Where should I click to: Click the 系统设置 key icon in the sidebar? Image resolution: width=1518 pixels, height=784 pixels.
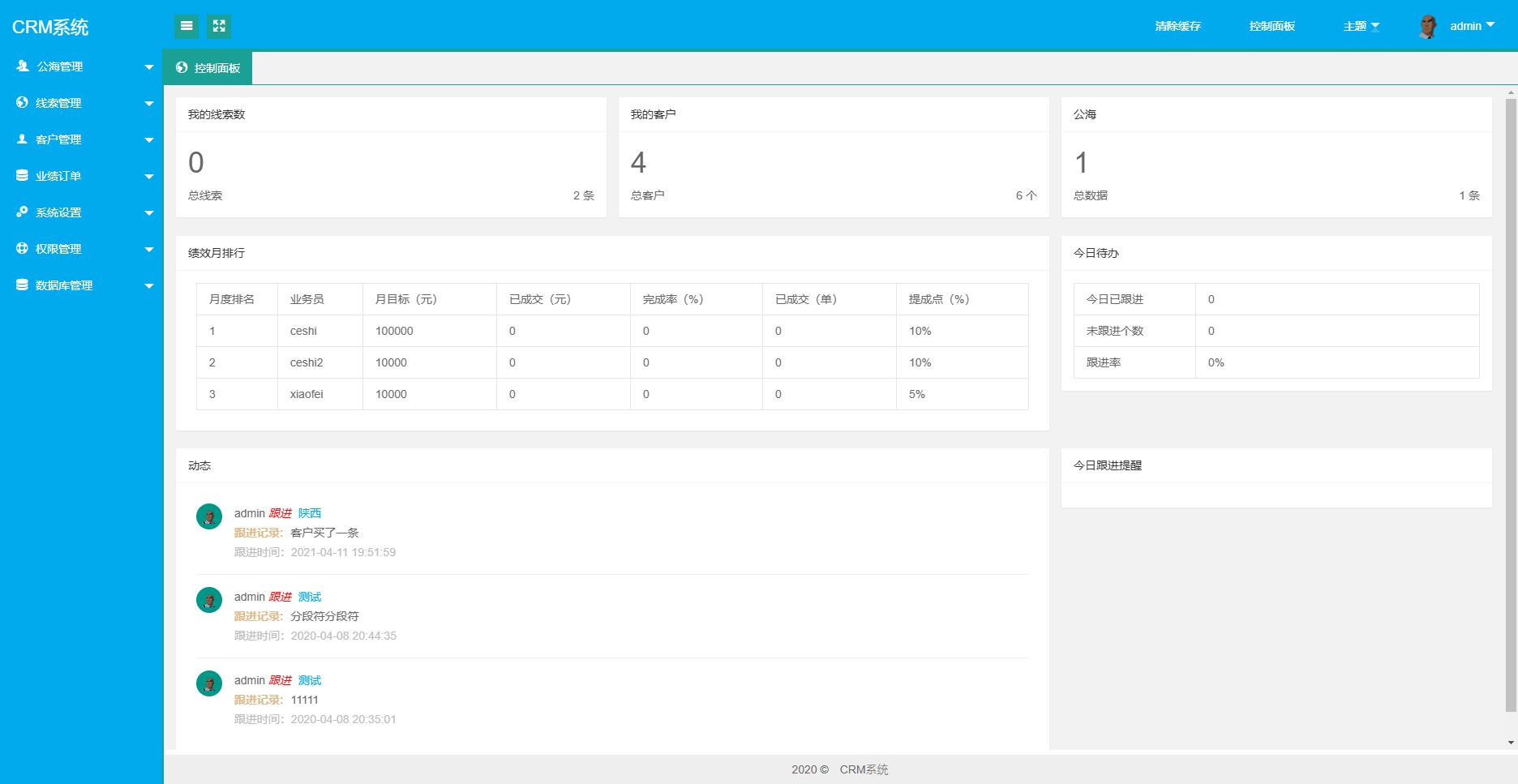click(22, 212)
